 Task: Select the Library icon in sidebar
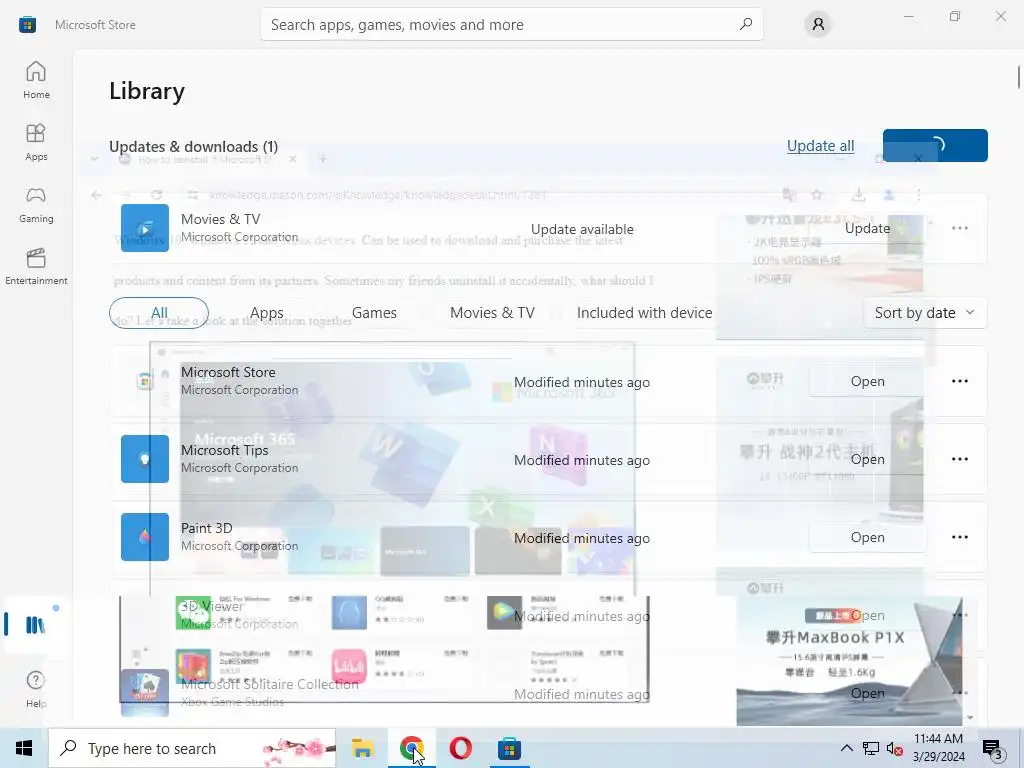pos(36,625)
